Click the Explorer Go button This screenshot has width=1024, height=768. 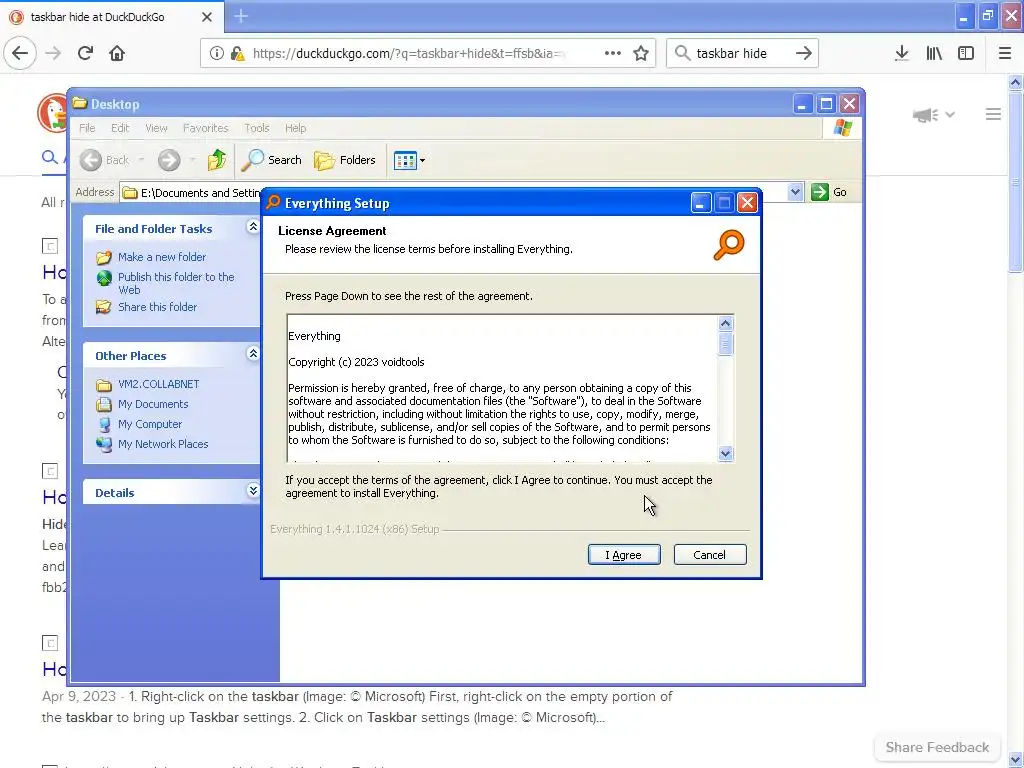(x=829, y=192)
